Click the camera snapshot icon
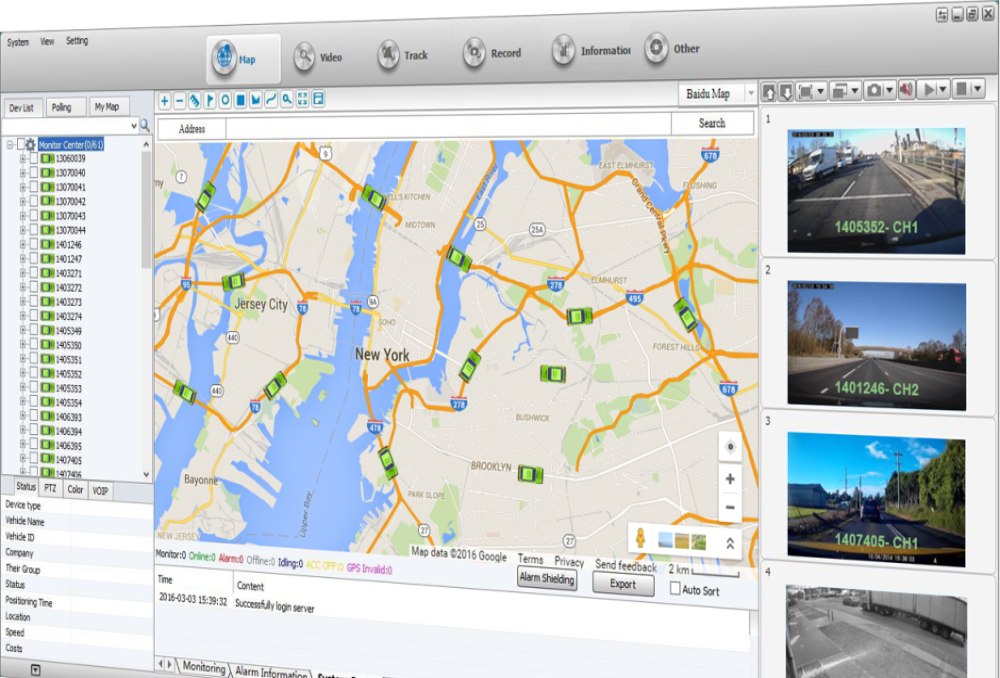1000x678 pixels. point(873,91)
